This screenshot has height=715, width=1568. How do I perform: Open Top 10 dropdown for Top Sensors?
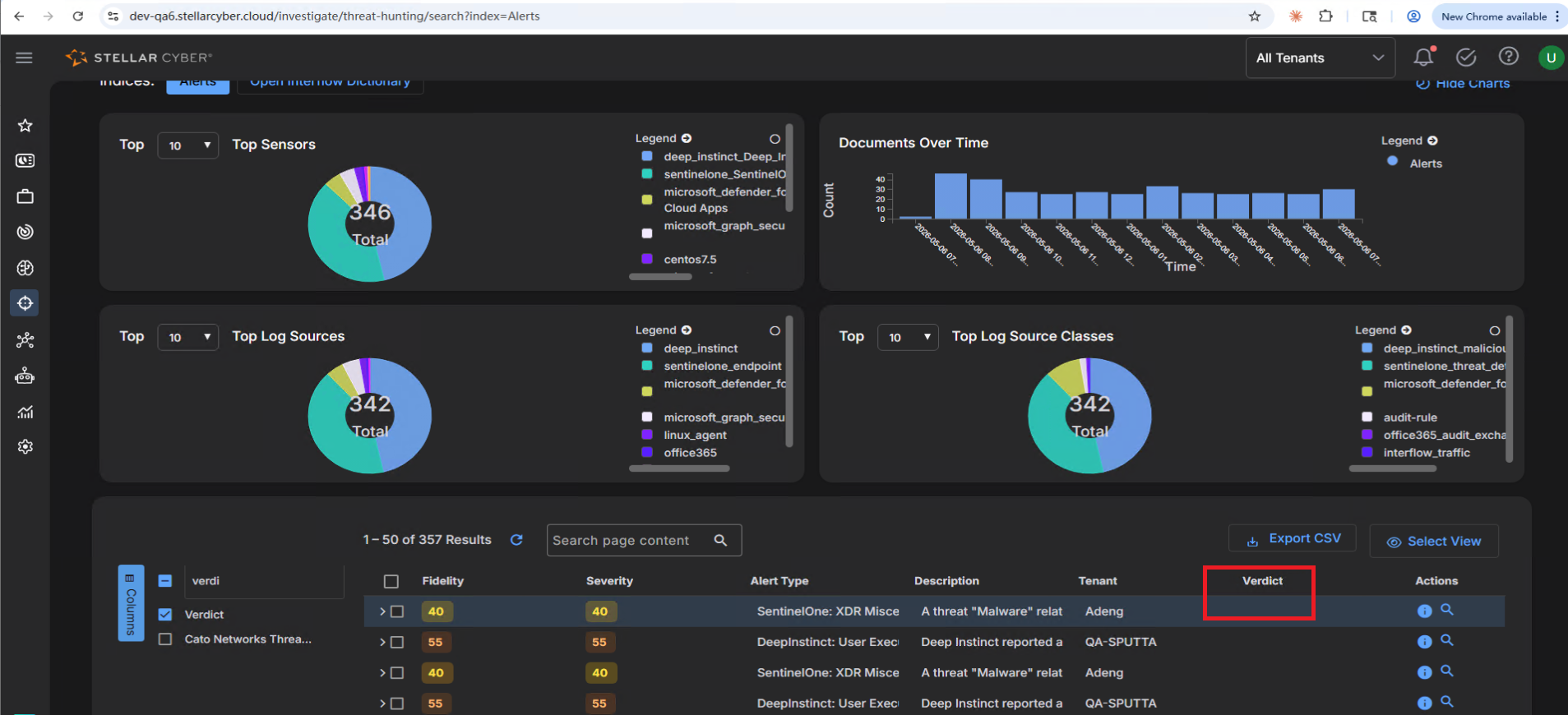(188, 145)
